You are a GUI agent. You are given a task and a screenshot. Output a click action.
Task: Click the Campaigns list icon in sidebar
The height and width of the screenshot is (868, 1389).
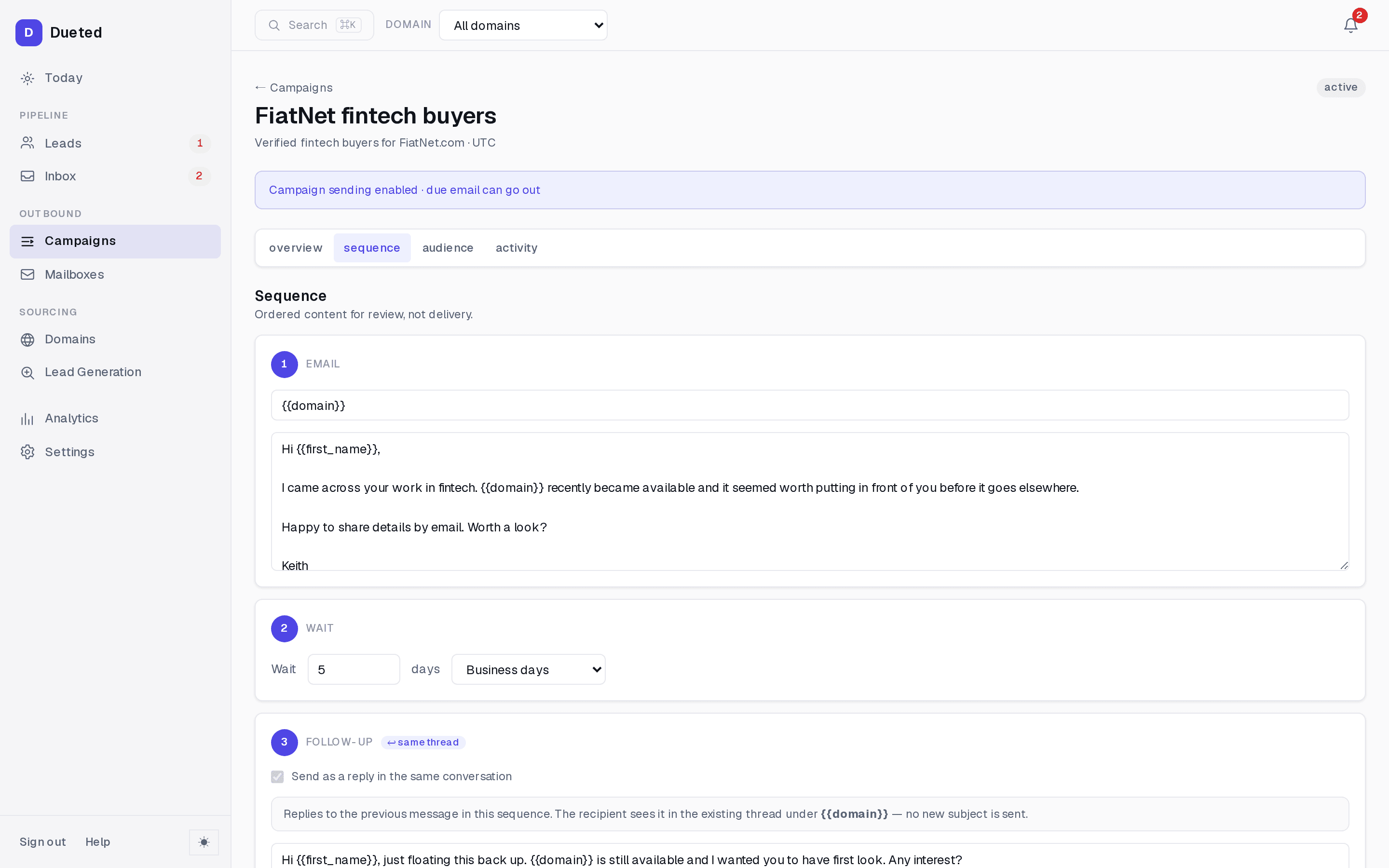[x=27, y=241]
